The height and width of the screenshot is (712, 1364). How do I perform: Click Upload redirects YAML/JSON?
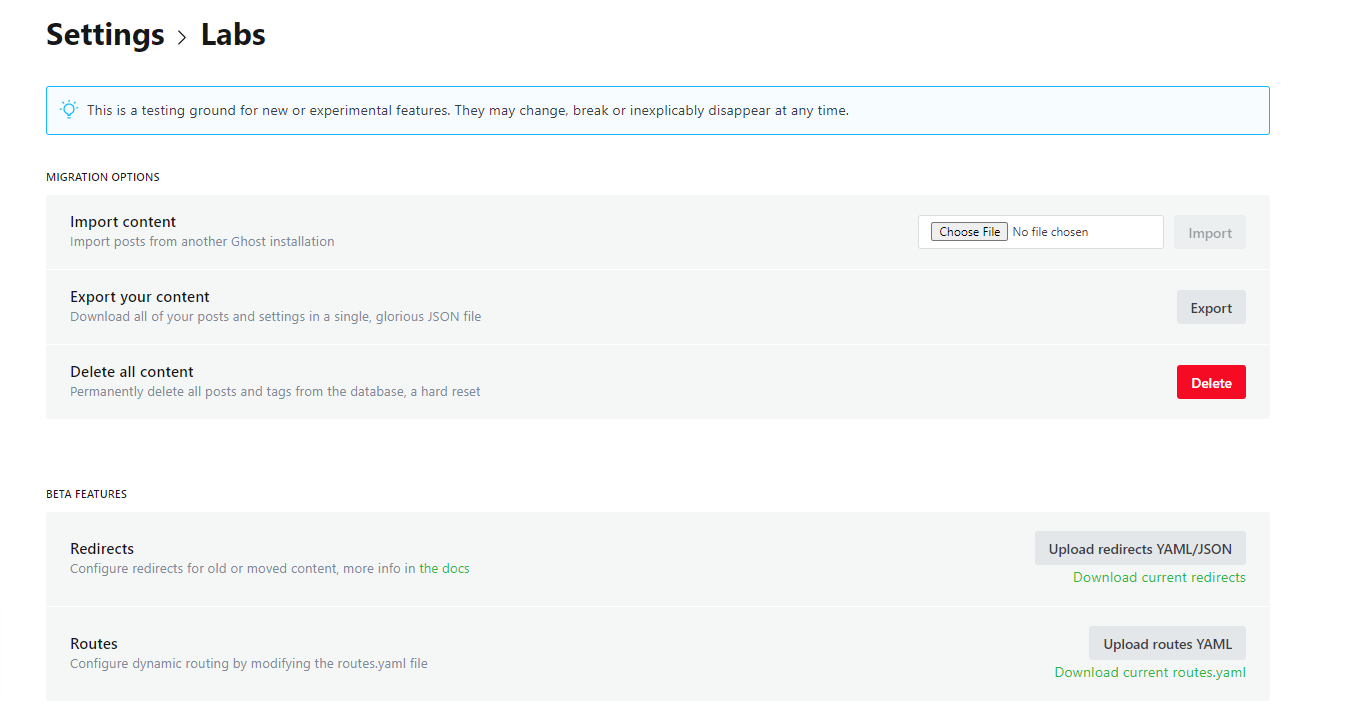tap(1139, 549)
